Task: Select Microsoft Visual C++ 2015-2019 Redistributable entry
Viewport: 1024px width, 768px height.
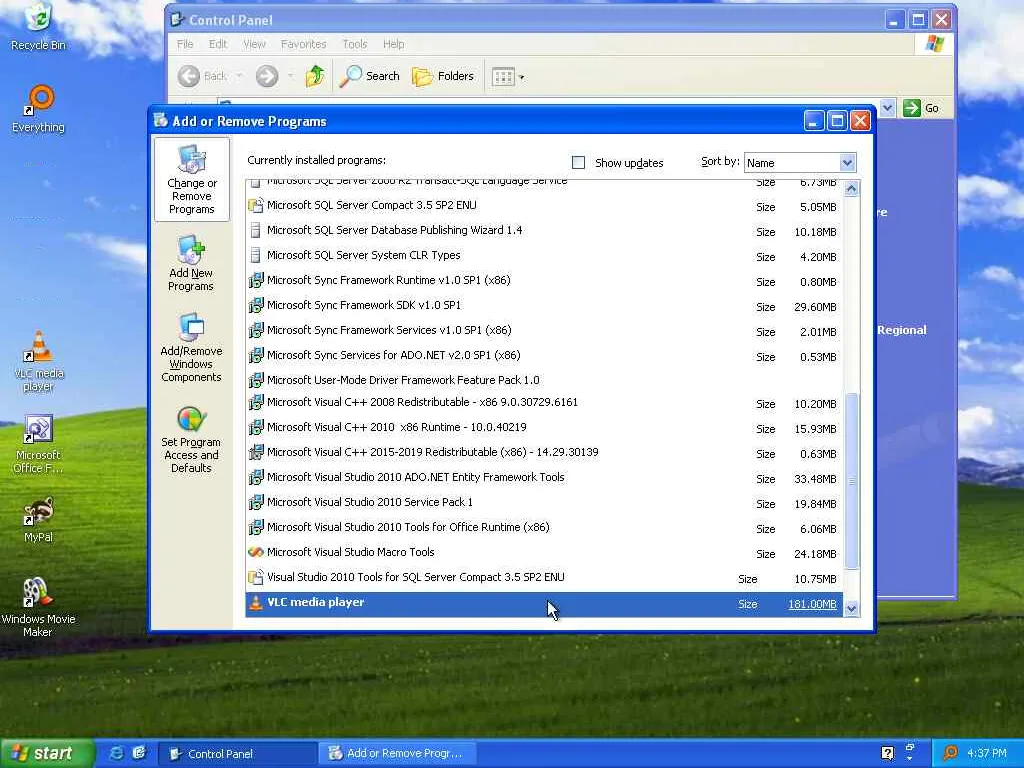Action: pyautogui.click(x=544, y=453)
